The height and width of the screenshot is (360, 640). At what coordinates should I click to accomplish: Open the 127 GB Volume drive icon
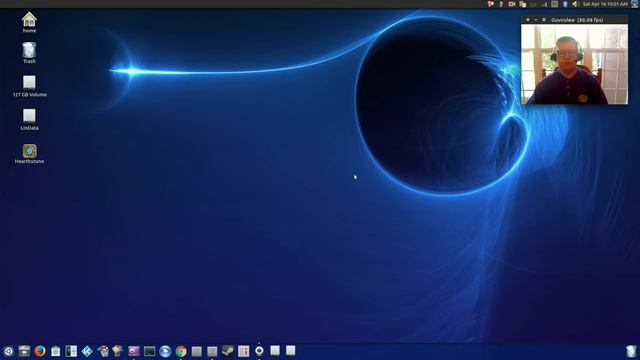[29, 86]
